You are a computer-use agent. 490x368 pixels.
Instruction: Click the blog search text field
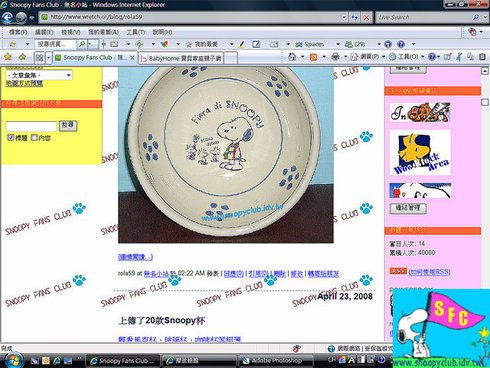31,126
